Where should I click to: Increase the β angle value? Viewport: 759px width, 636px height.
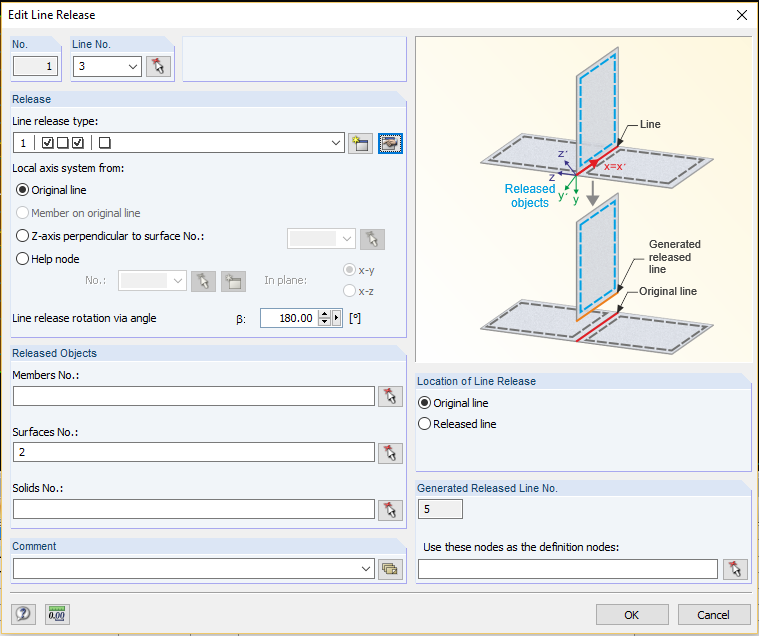[325, 314]
